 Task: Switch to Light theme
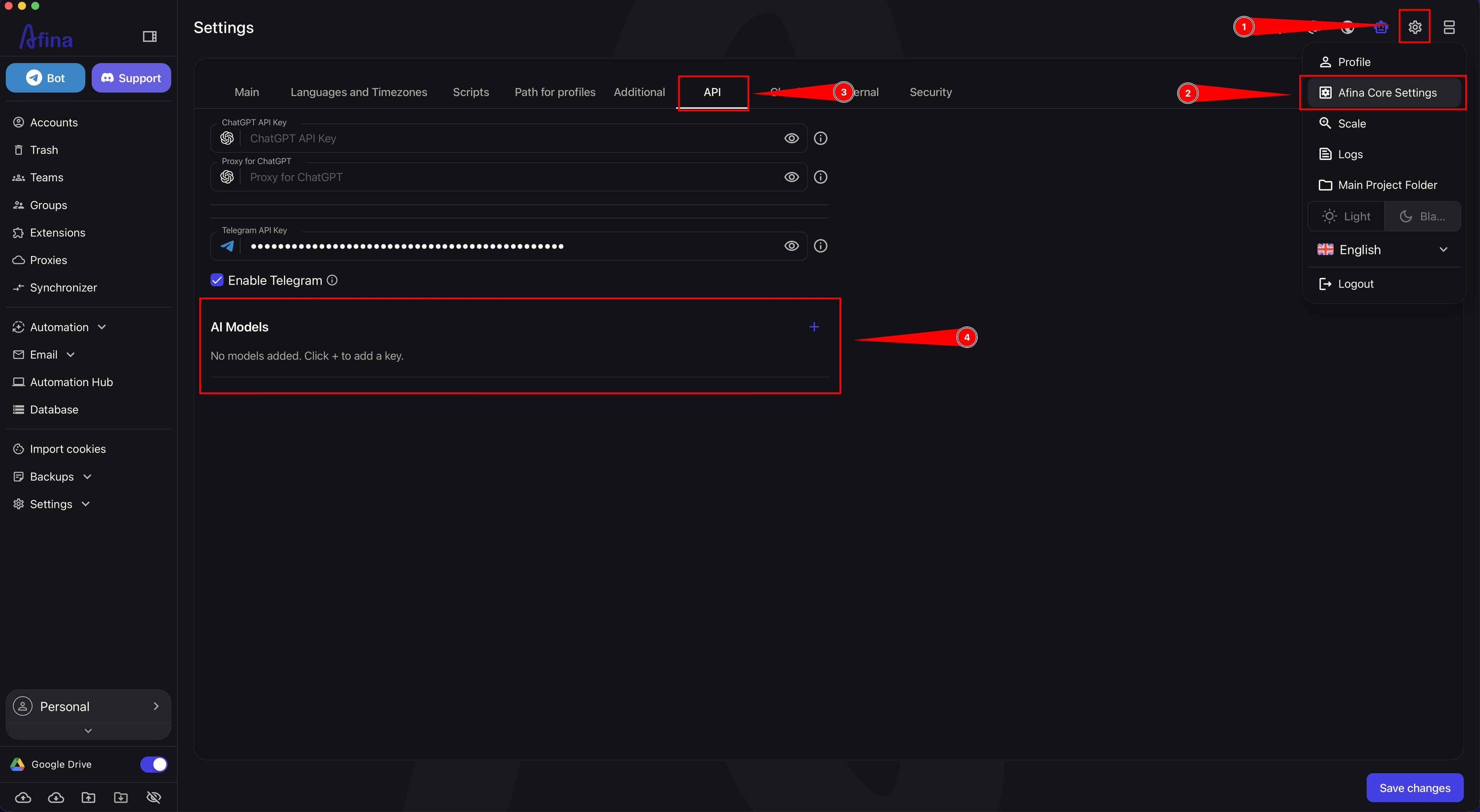click(x=1345, y=217)
